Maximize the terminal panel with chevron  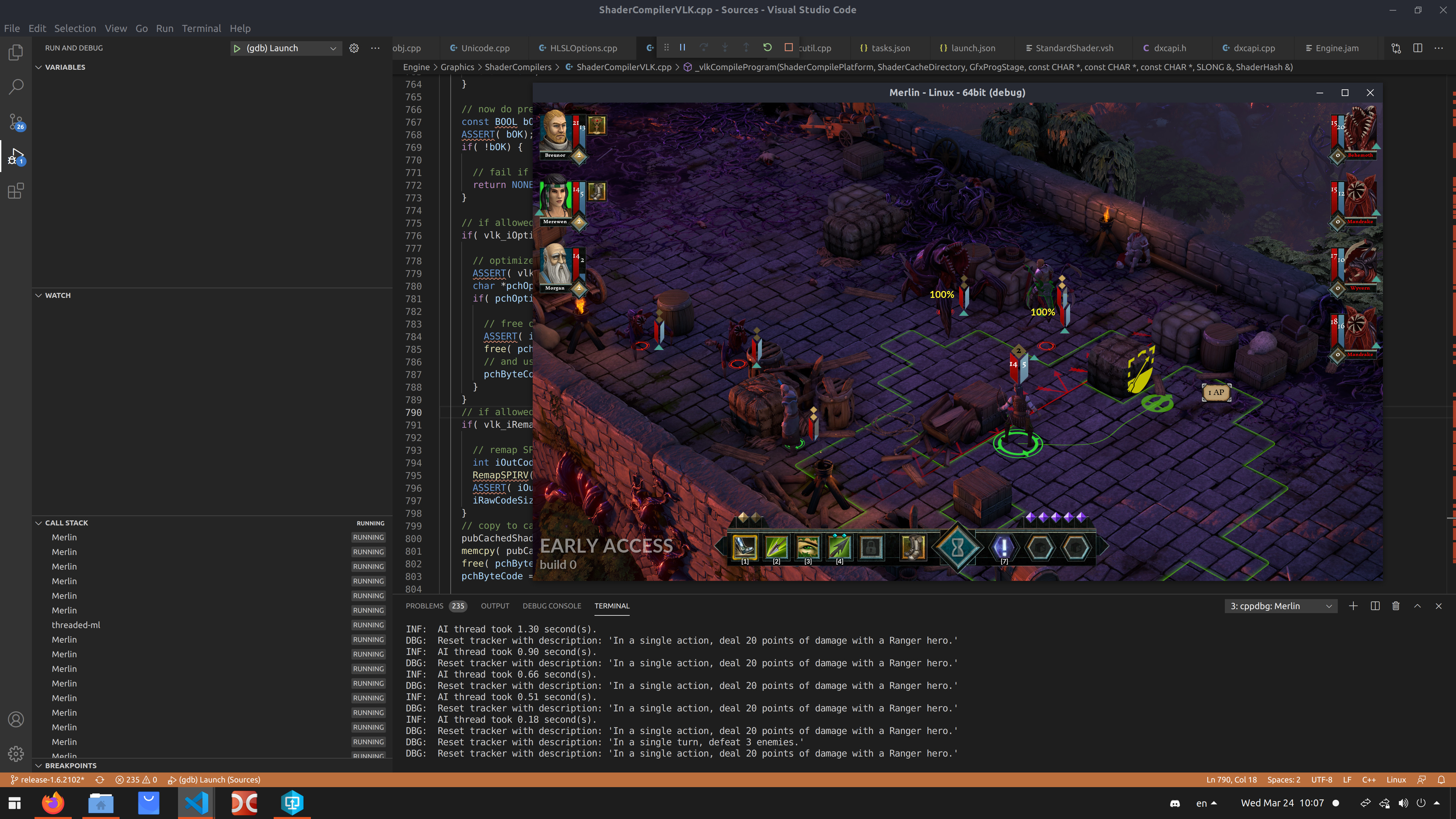tap(1417, 606)
